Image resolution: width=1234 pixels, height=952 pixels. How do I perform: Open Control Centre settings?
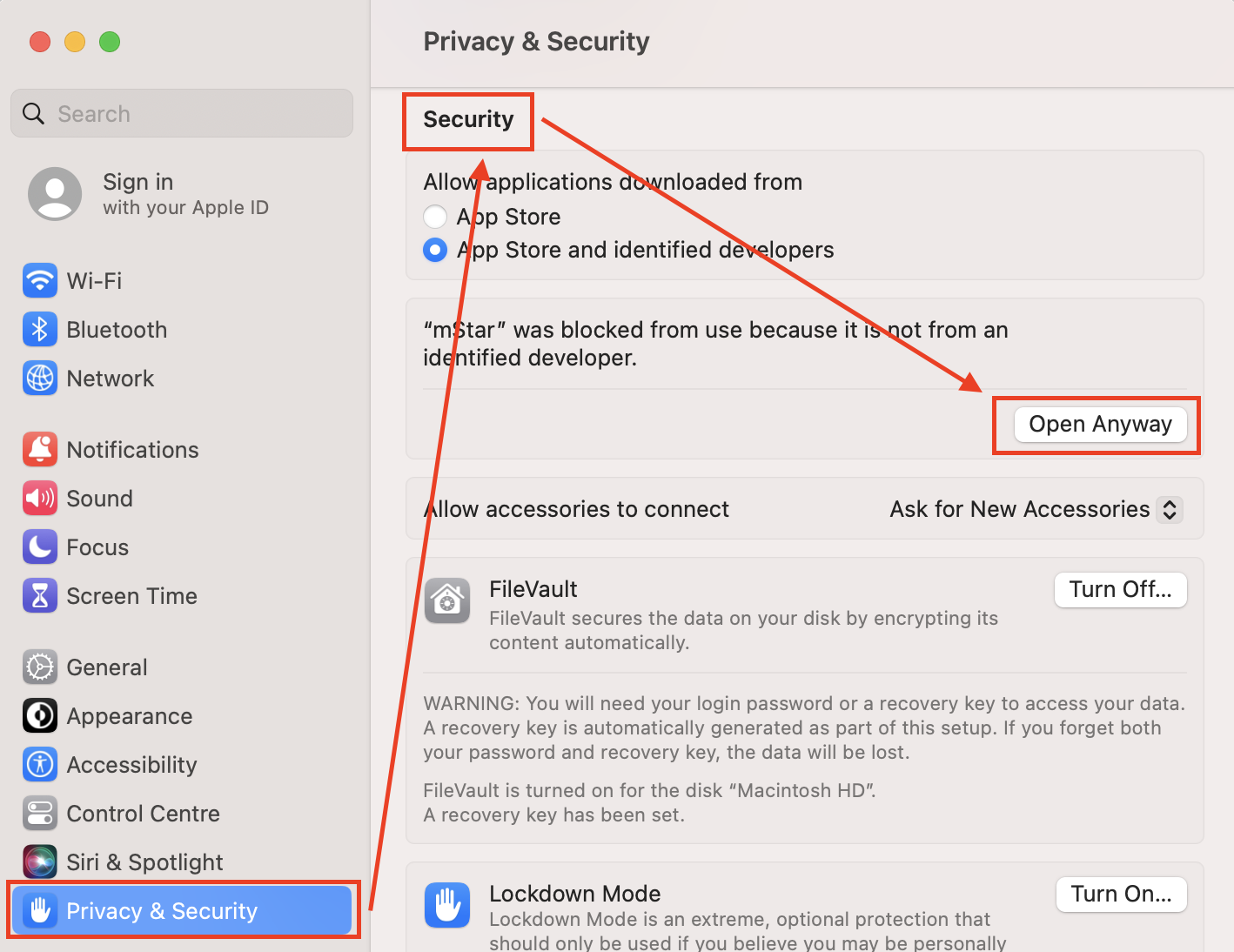click(40, 813)
